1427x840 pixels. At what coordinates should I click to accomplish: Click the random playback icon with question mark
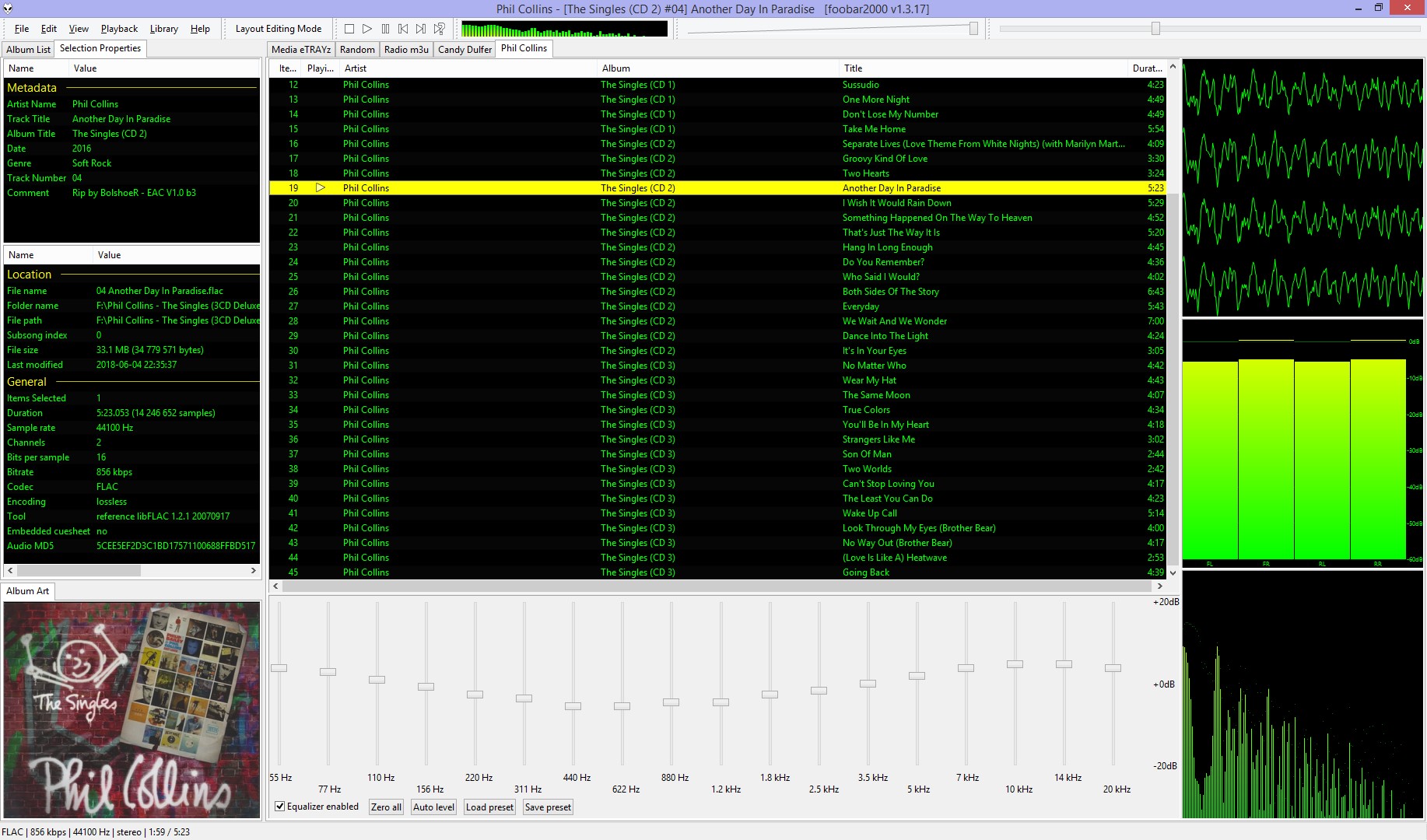click(x=439, y=28)
